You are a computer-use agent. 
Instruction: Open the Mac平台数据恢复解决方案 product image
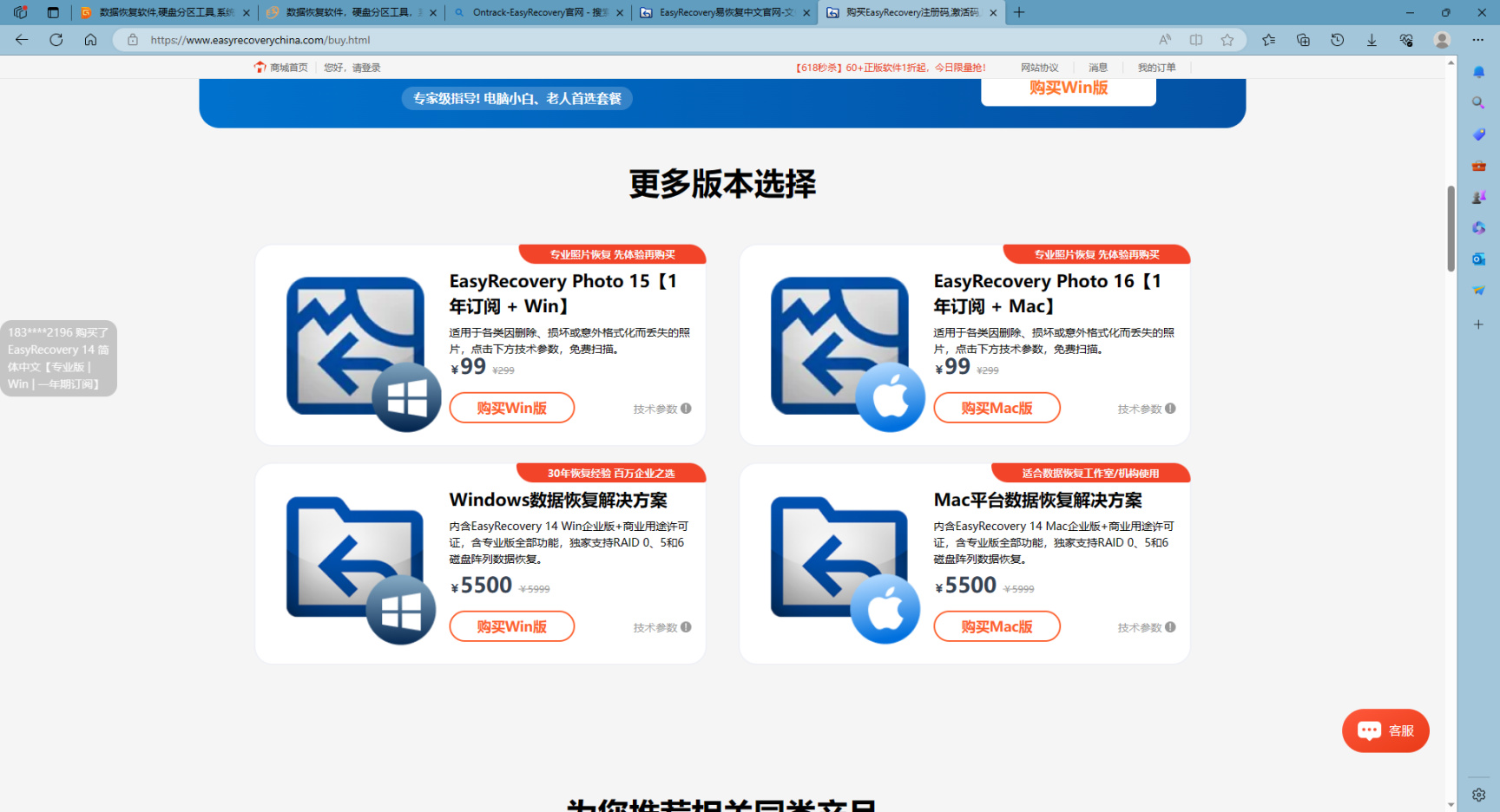[845, 570]
